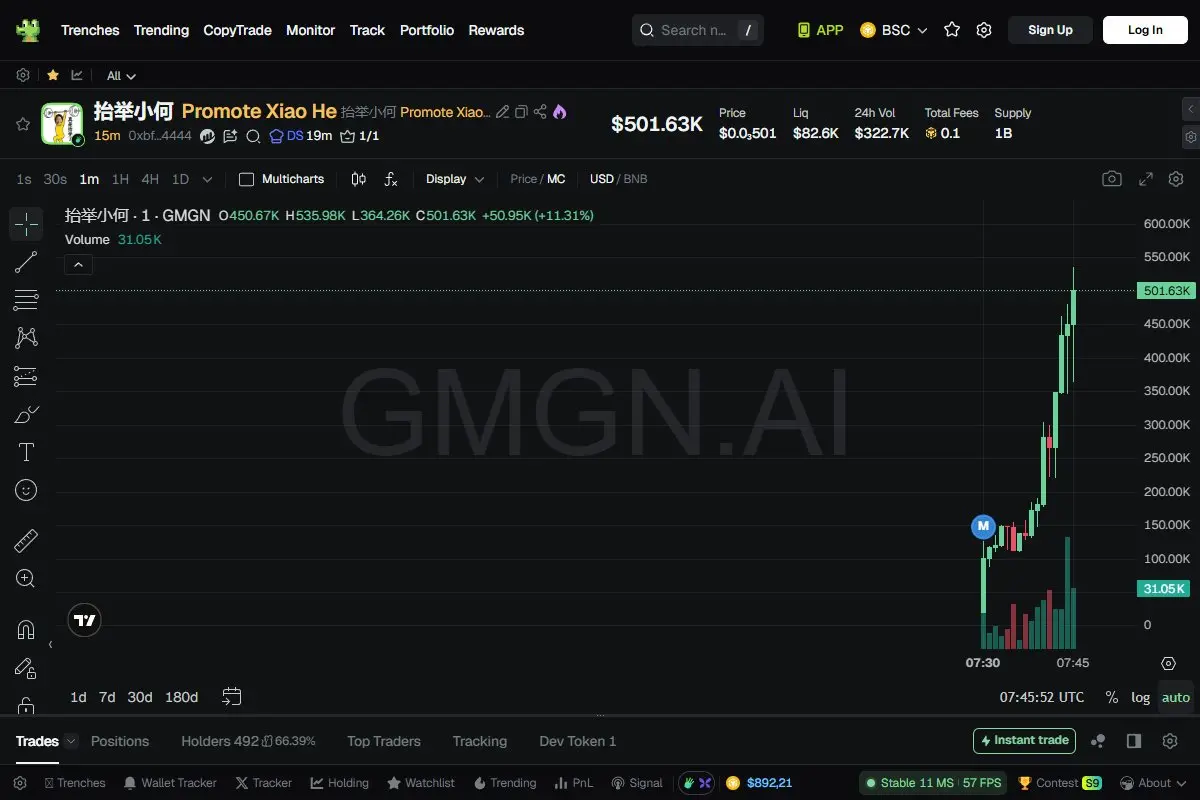Open watchlist star in top navigation
The width and height of the screenshot is (1200, 800).
[x=952, y=30]
